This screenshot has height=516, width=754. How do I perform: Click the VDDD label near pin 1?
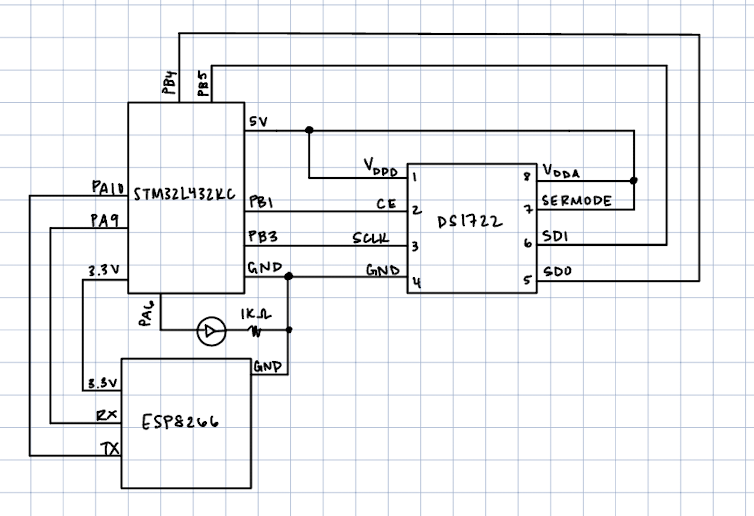click(x=380, y=167)
